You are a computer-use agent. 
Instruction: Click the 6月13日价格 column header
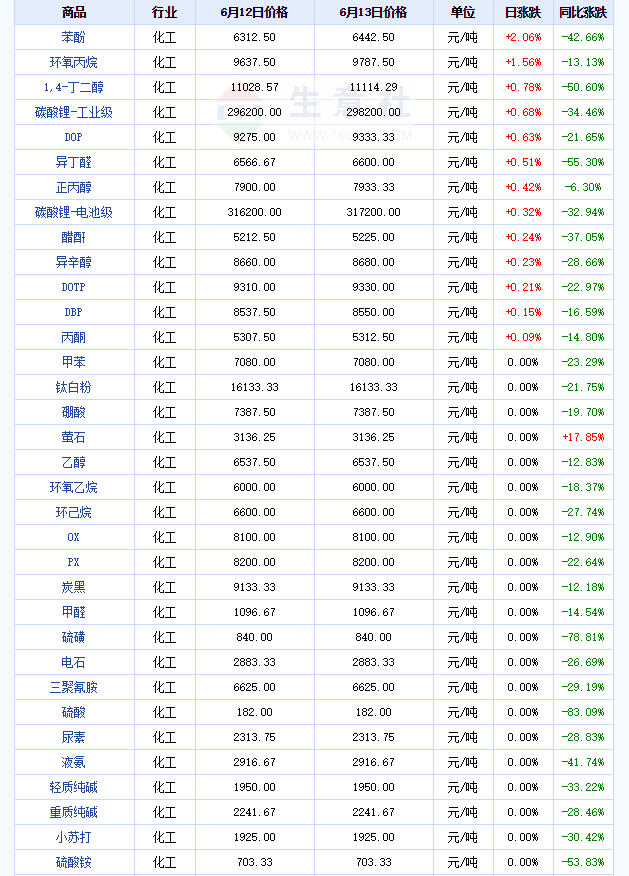[373, 12]
